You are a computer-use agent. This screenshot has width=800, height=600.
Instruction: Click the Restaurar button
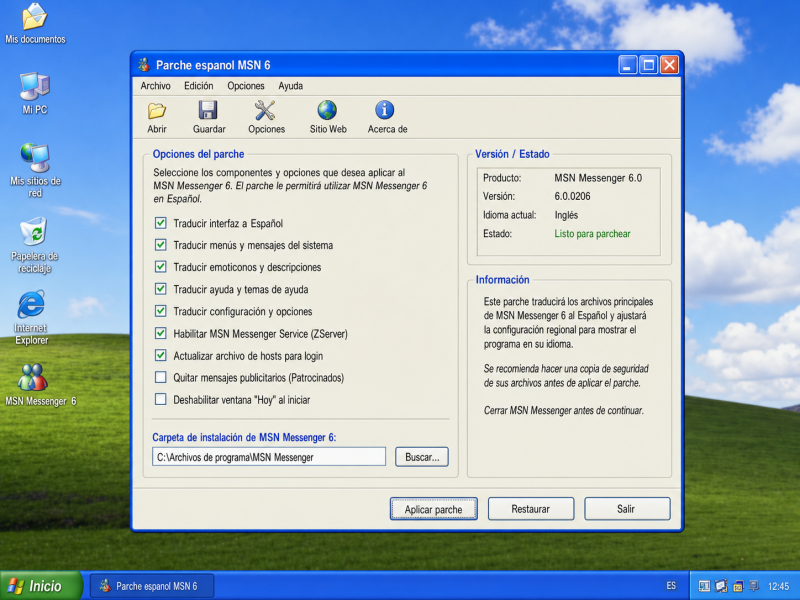point(531,509)
